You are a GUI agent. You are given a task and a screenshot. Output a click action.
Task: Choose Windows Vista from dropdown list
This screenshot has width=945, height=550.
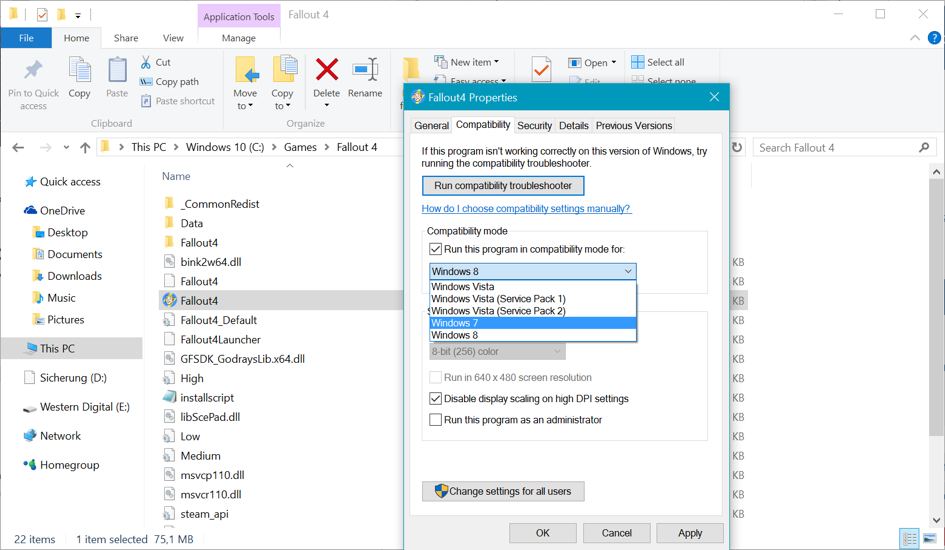(533, 287)
